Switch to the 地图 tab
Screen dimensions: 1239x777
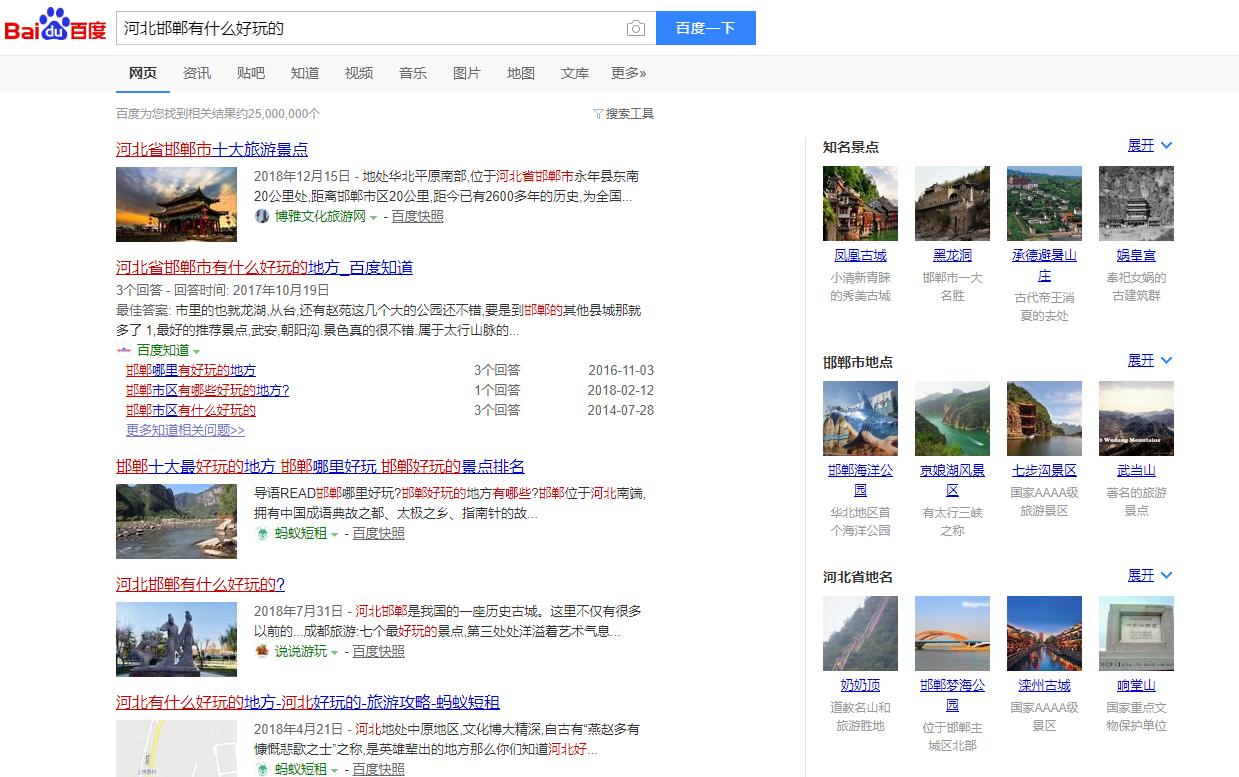coord(520,73)
